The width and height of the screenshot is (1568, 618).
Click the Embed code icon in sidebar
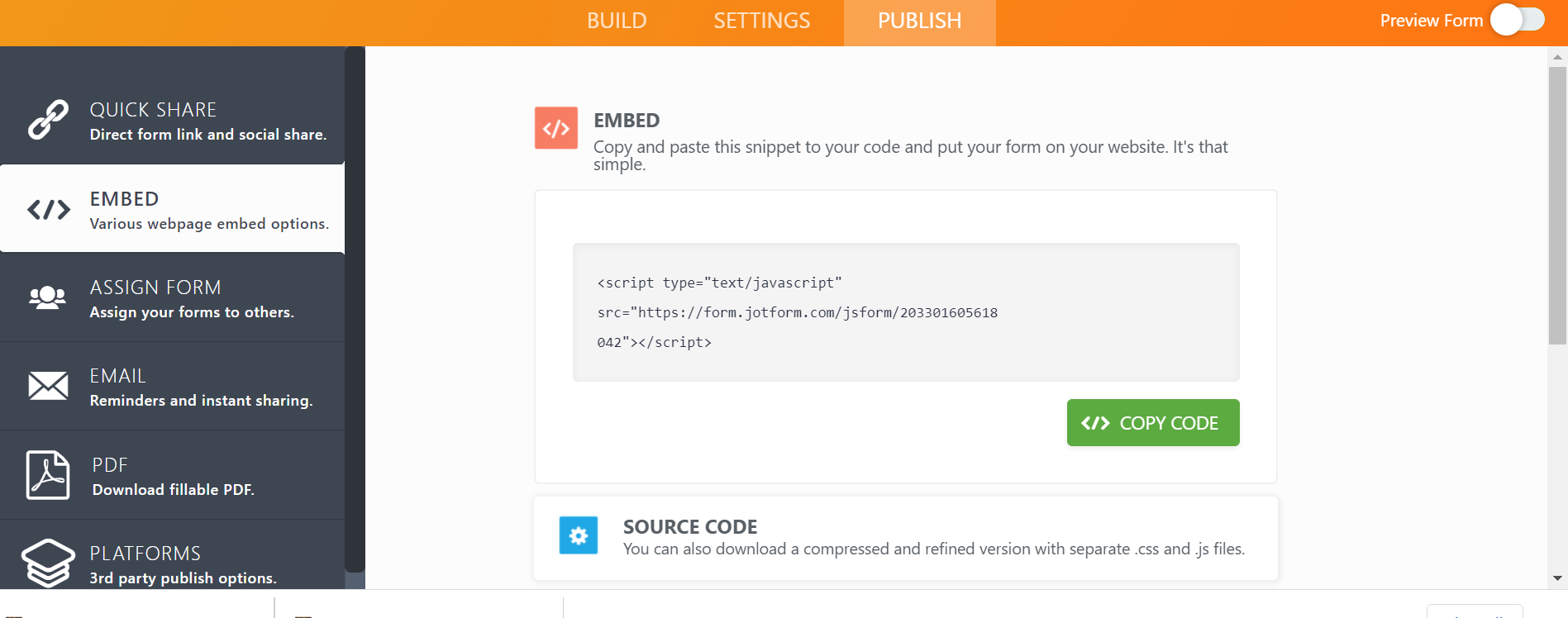(48, 210)
